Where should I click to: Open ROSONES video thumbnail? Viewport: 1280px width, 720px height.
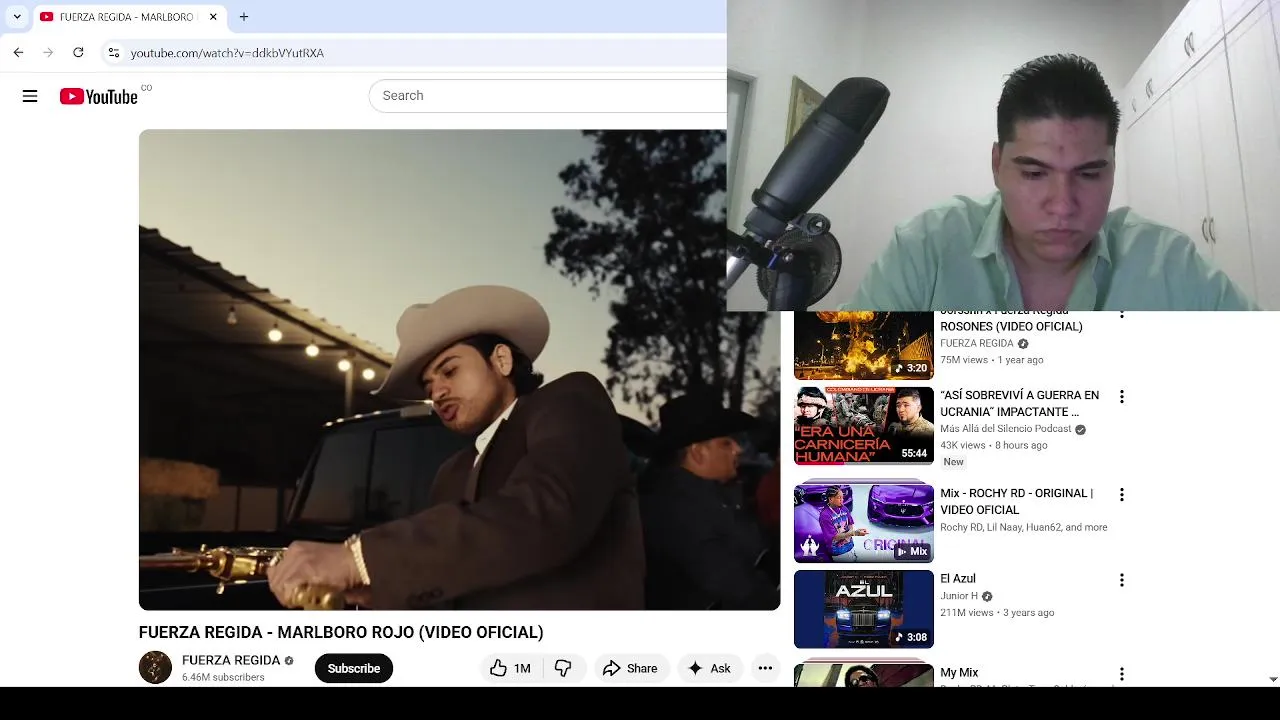[864, 345]
